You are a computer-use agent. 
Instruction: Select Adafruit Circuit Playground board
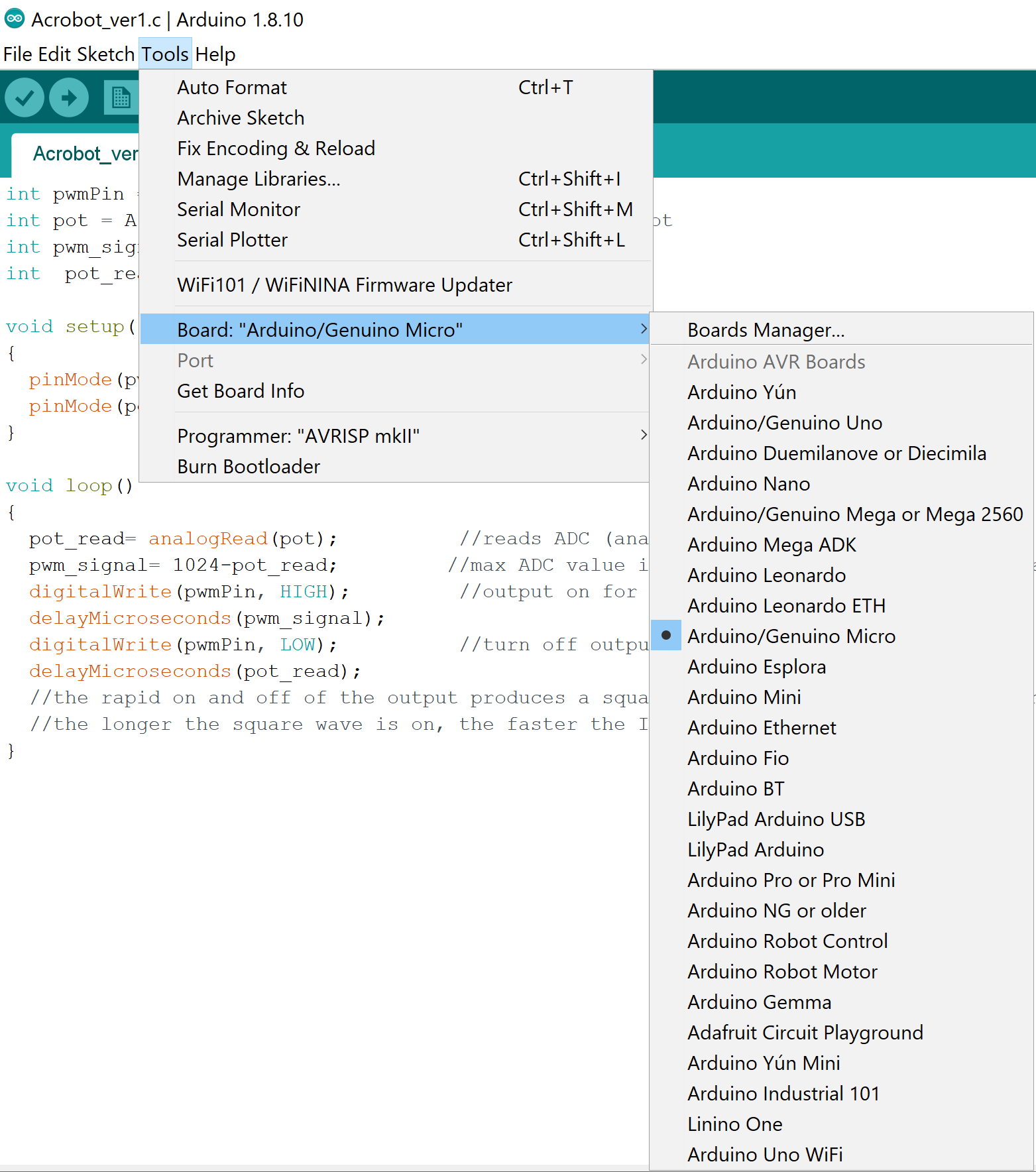click(x=842, y=1032)
